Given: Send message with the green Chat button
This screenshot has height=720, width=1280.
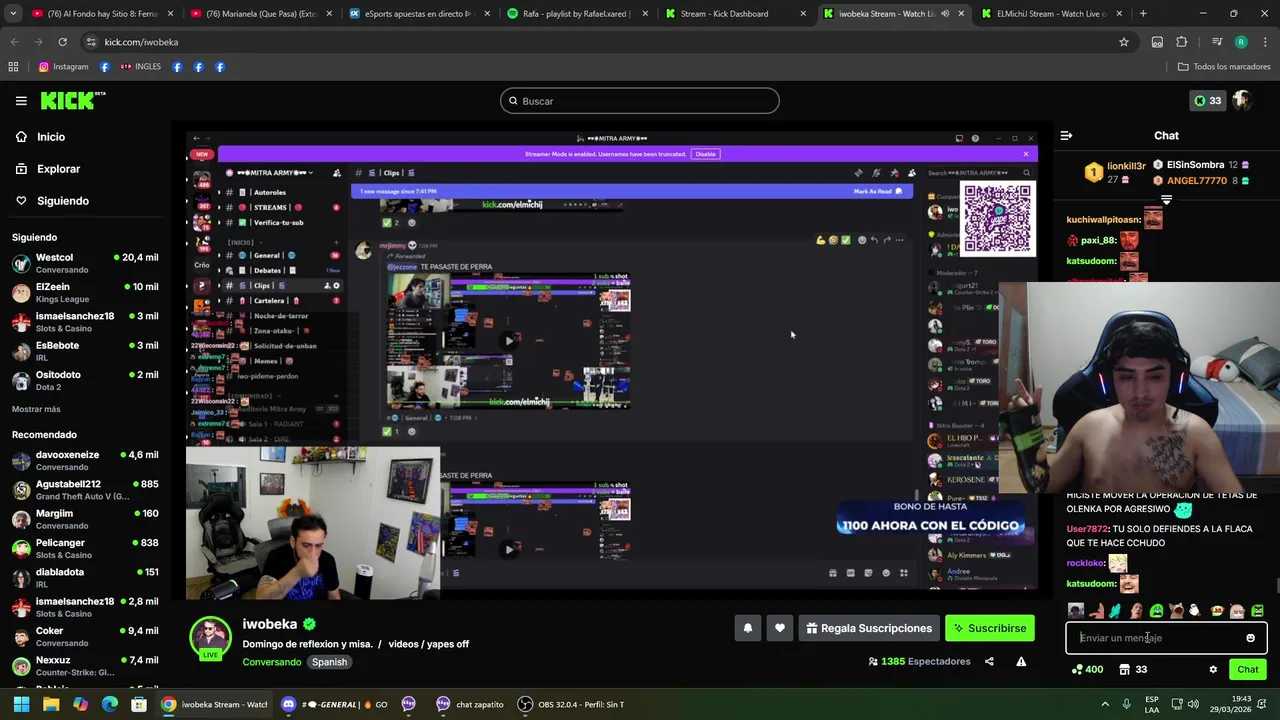Looking at the screenshot, I should (1248, 669).
